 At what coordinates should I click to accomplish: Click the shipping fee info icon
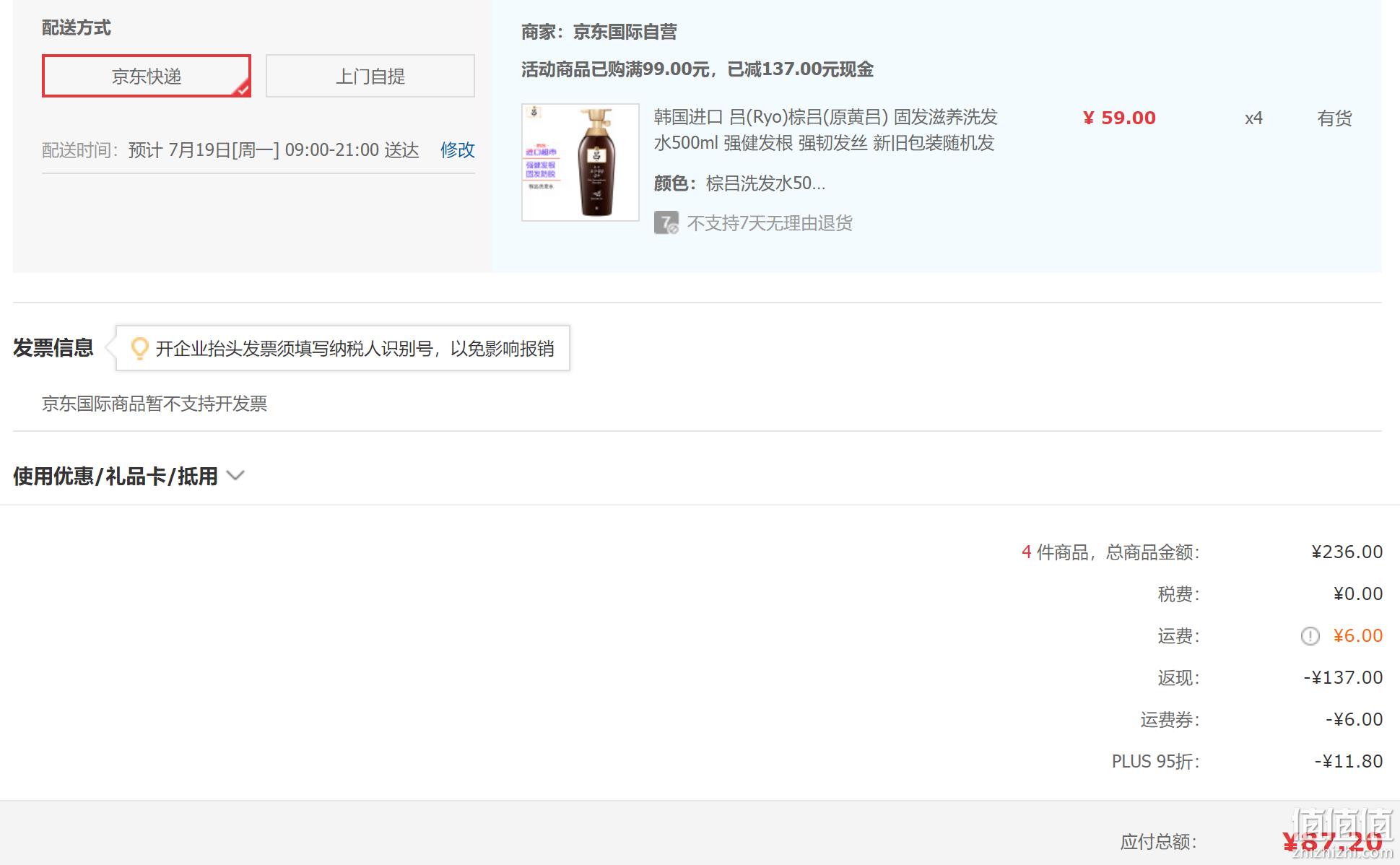[x=1310, y=636]
